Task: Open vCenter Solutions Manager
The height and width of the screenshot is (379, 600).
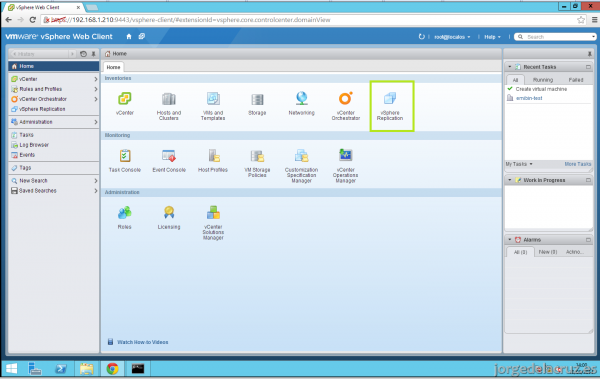Action: tap(213, 212)
